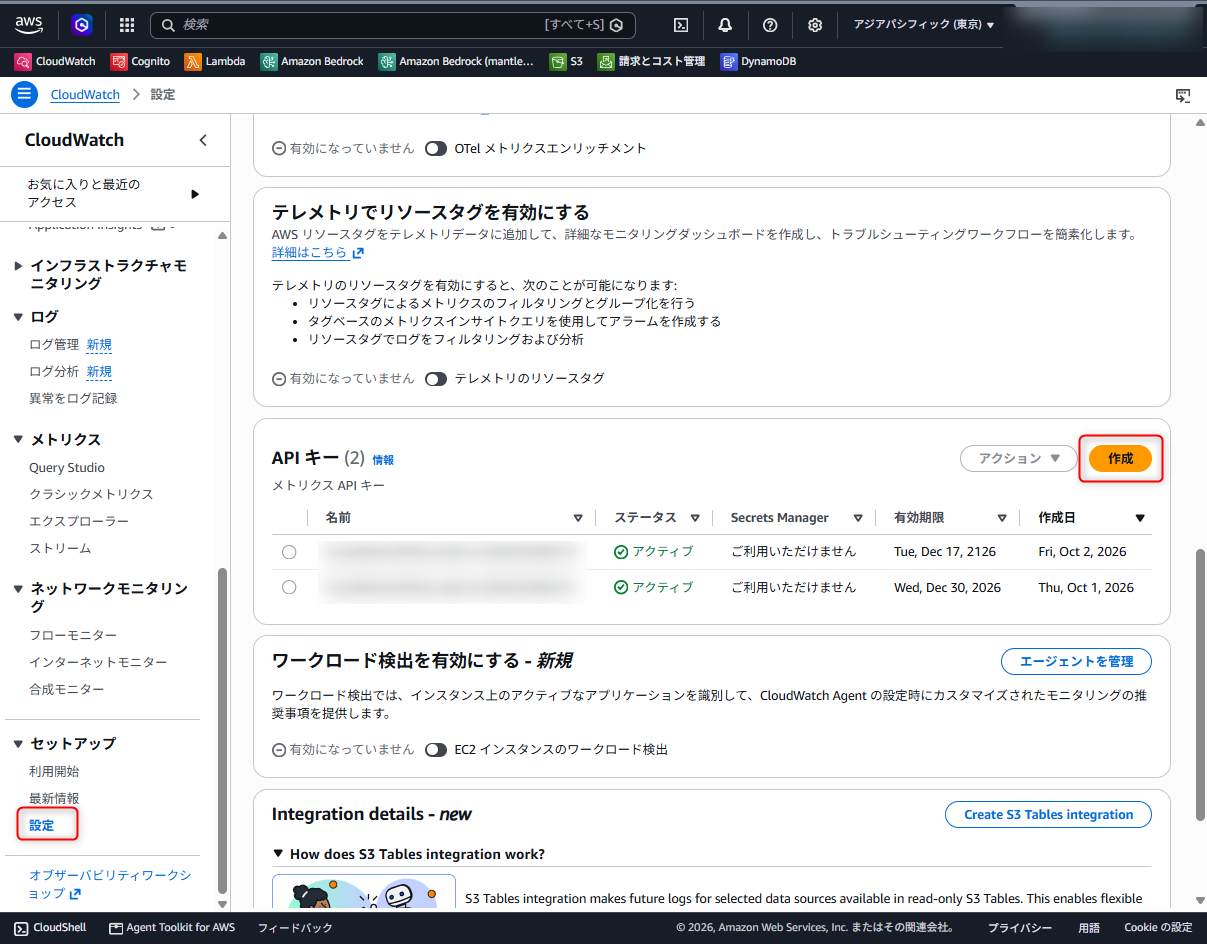Click the 作成 button for API keys
This screenshot has width=1207, height=944.
click(x=1120, y=458)
